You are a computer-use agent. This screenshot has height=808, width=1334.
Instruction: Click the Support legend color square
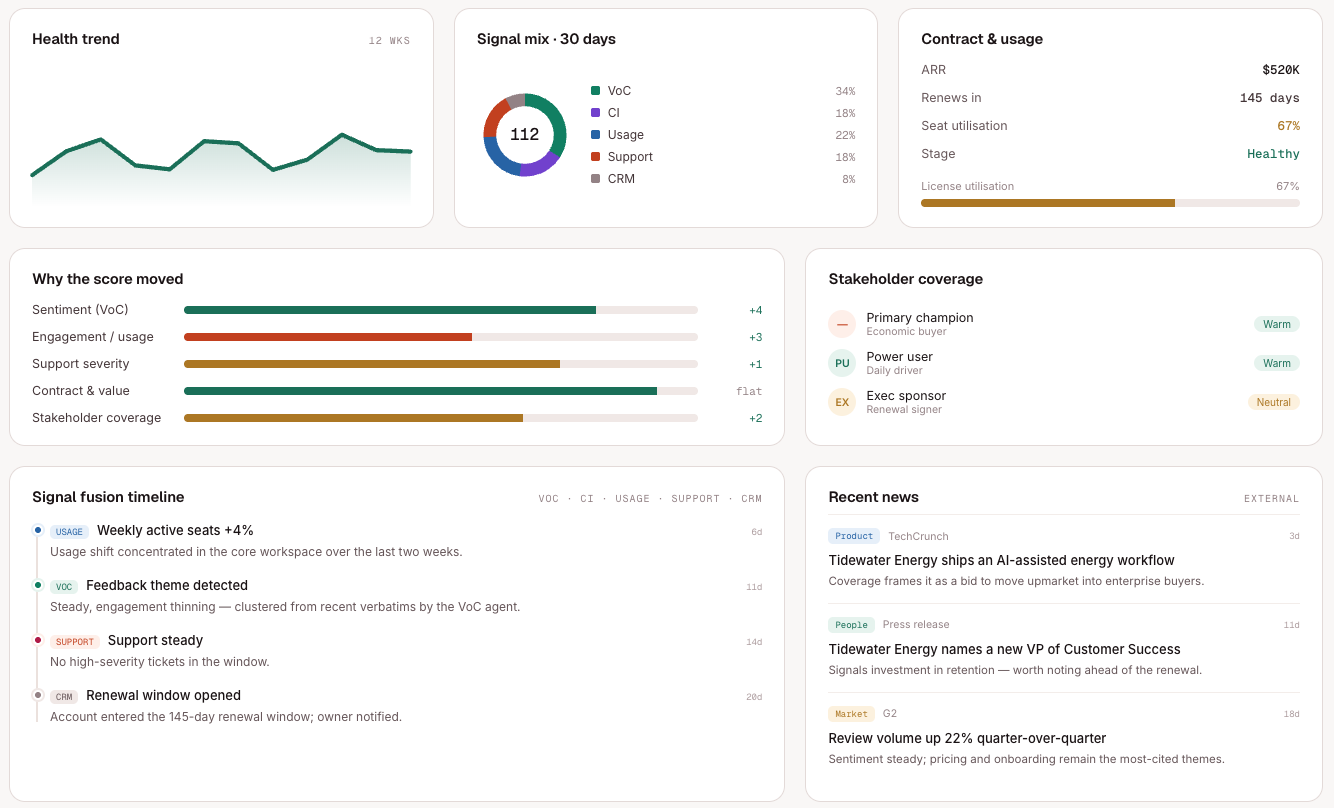tap(595, 157)
